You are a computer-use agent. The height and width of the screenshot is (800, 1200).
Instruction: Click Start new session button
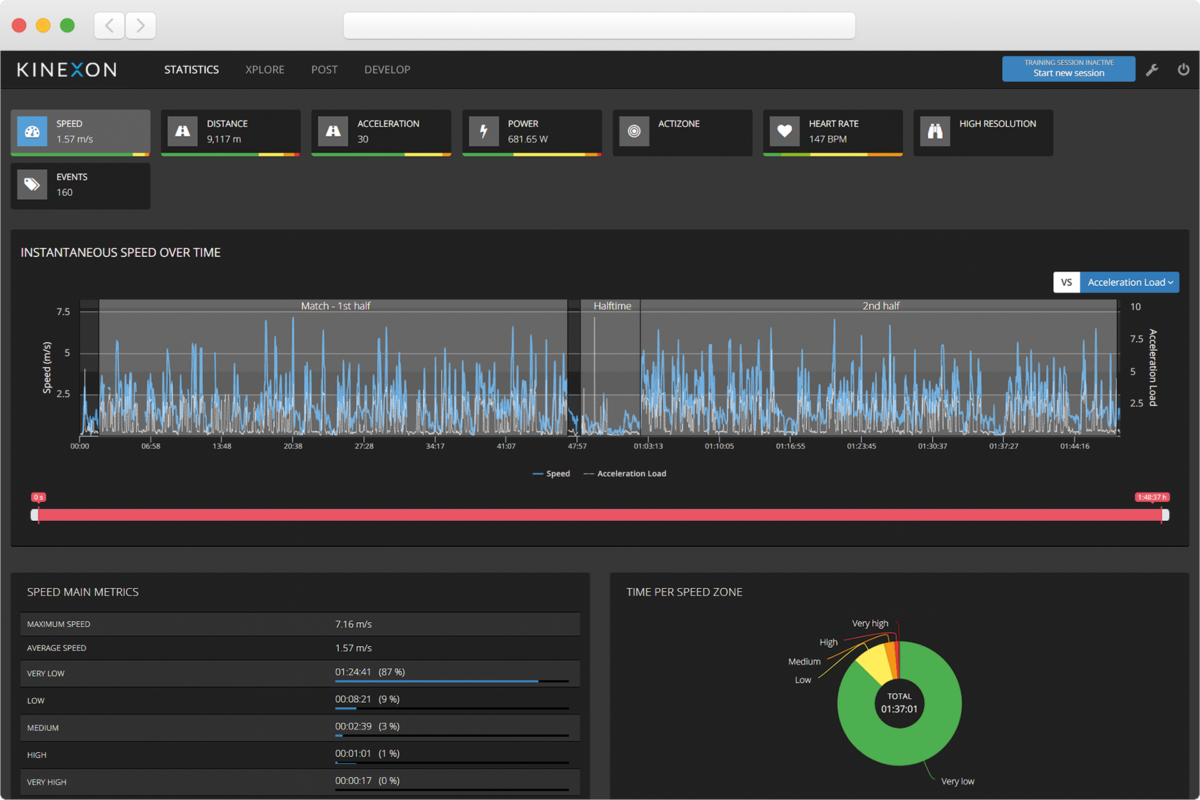point(1068,69)
